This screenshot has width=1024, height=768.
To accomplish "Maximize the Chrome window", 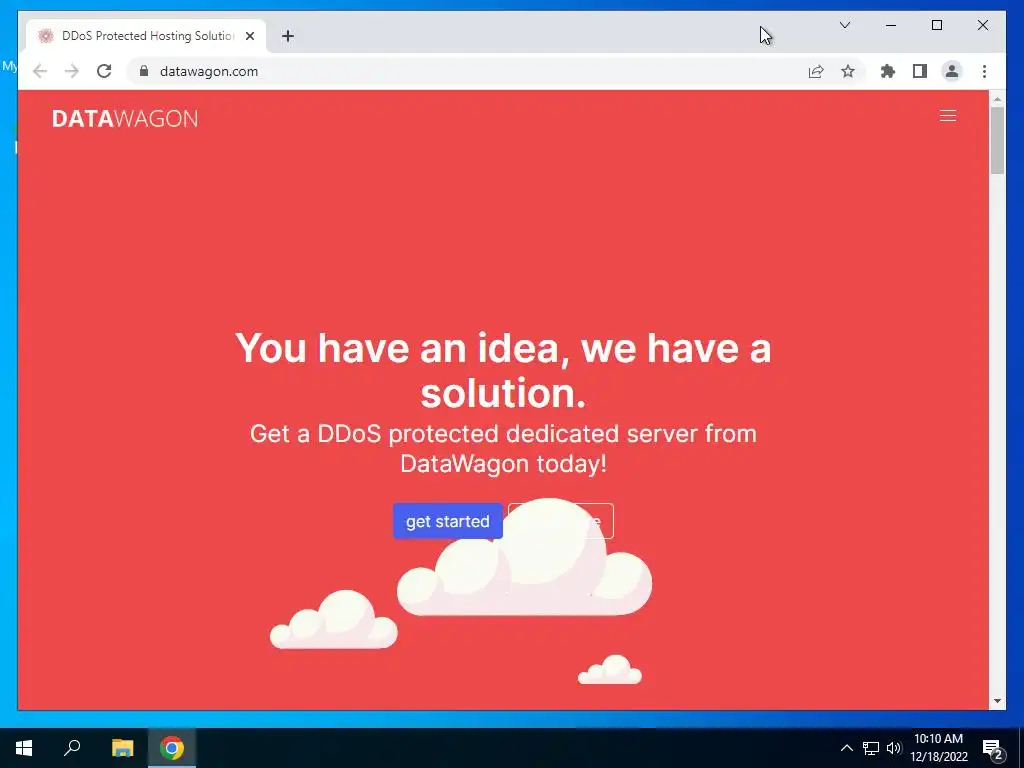I will pos(936,25).
